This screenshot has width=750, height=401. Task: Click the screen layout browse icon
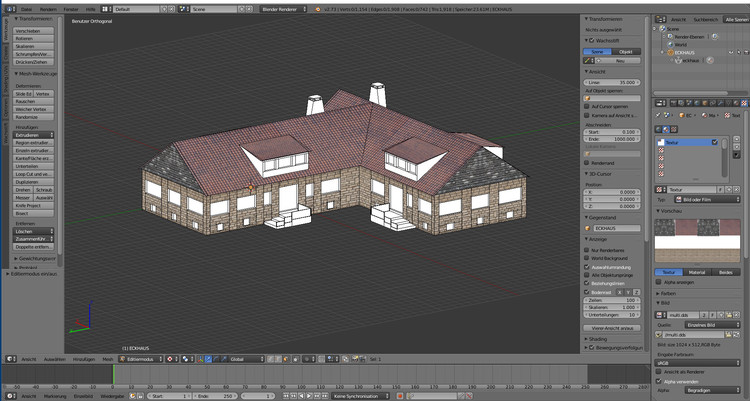click(x=106, y=9)
